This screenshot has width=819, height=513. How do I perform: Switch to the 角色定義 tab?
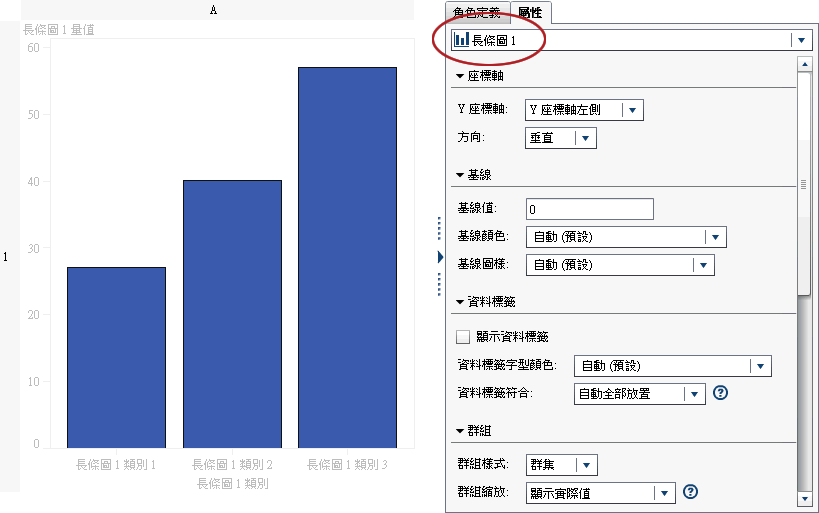click(x=477, y=13)
